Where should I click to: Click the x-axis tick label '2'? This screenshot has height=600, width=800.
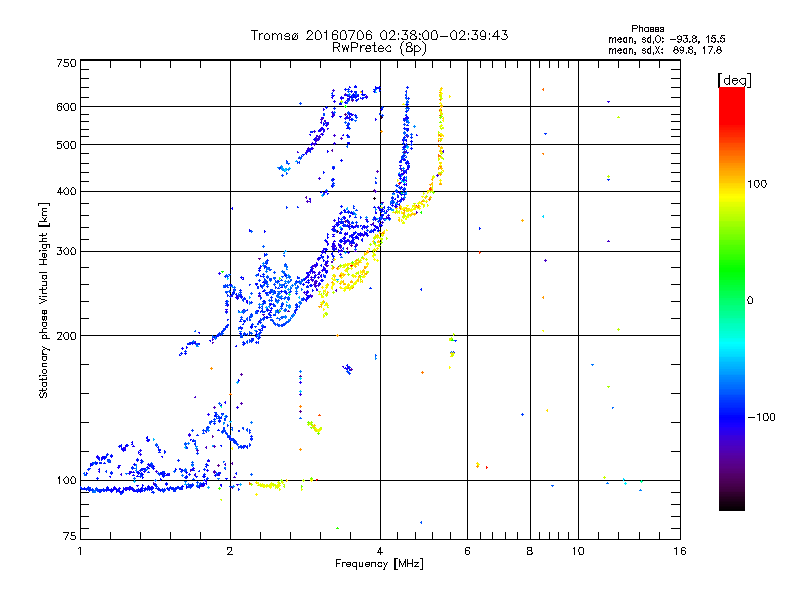click(230, 551)
